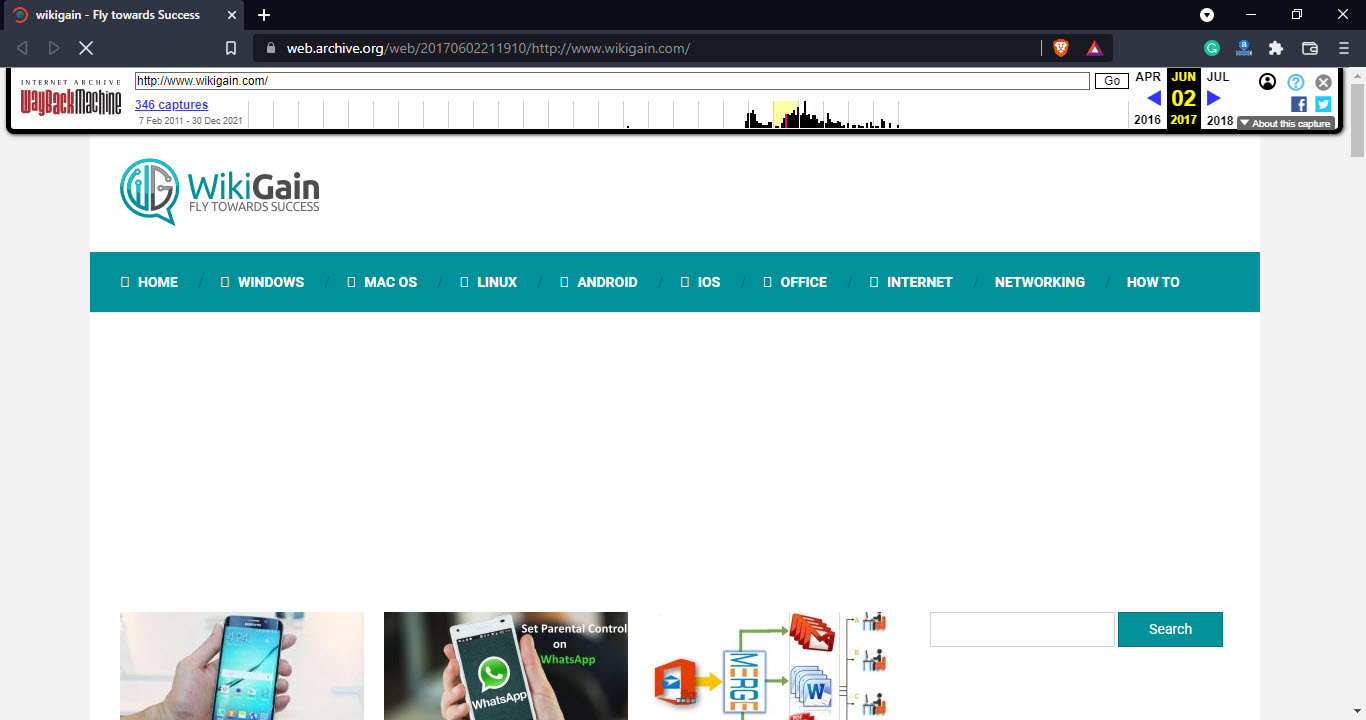
Task: Select APR month capture link
Action: (x=1148, y=77)
